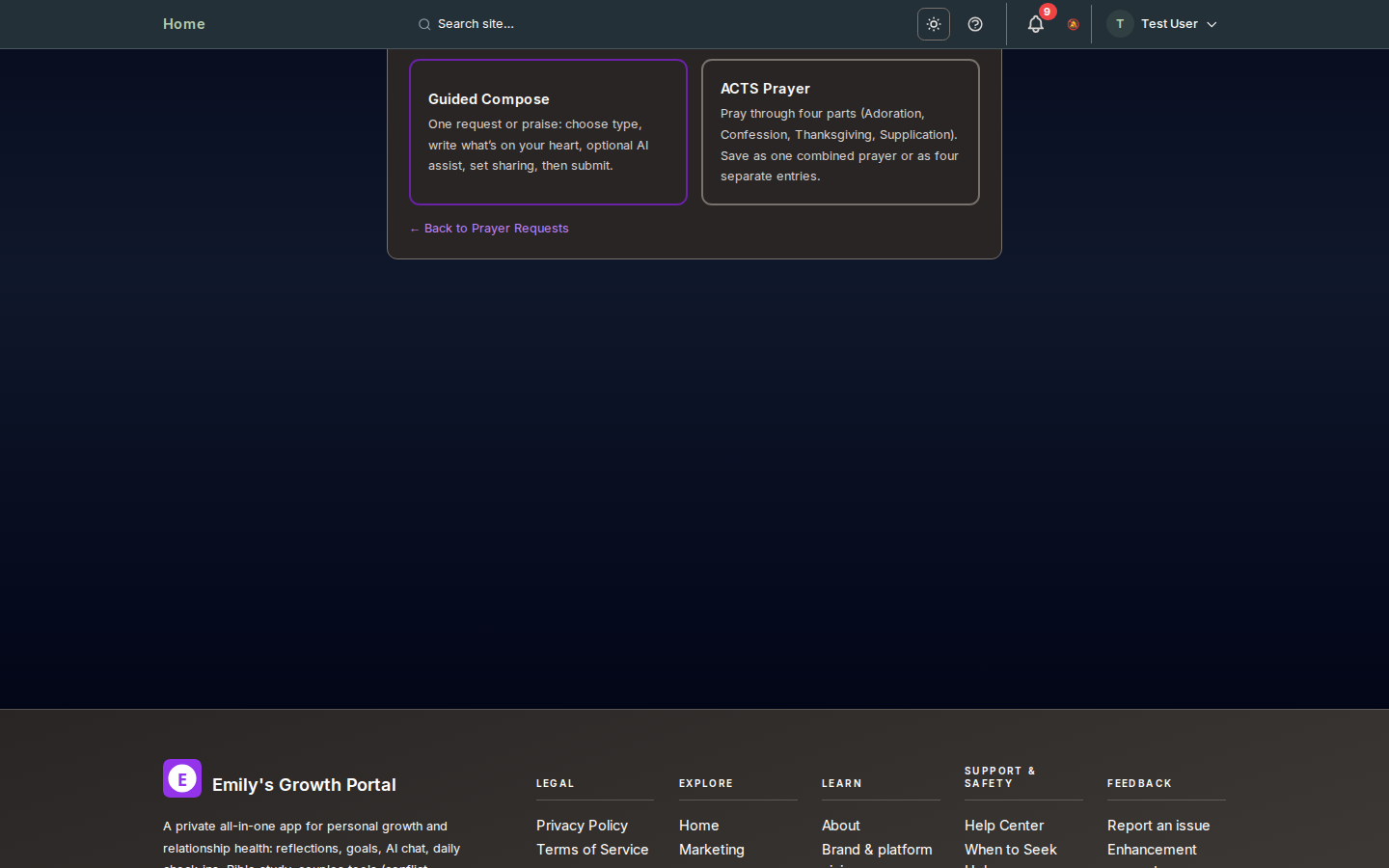Open the About link under Learn
This screenshot has width=1389, height=868.
click(840, 826)
